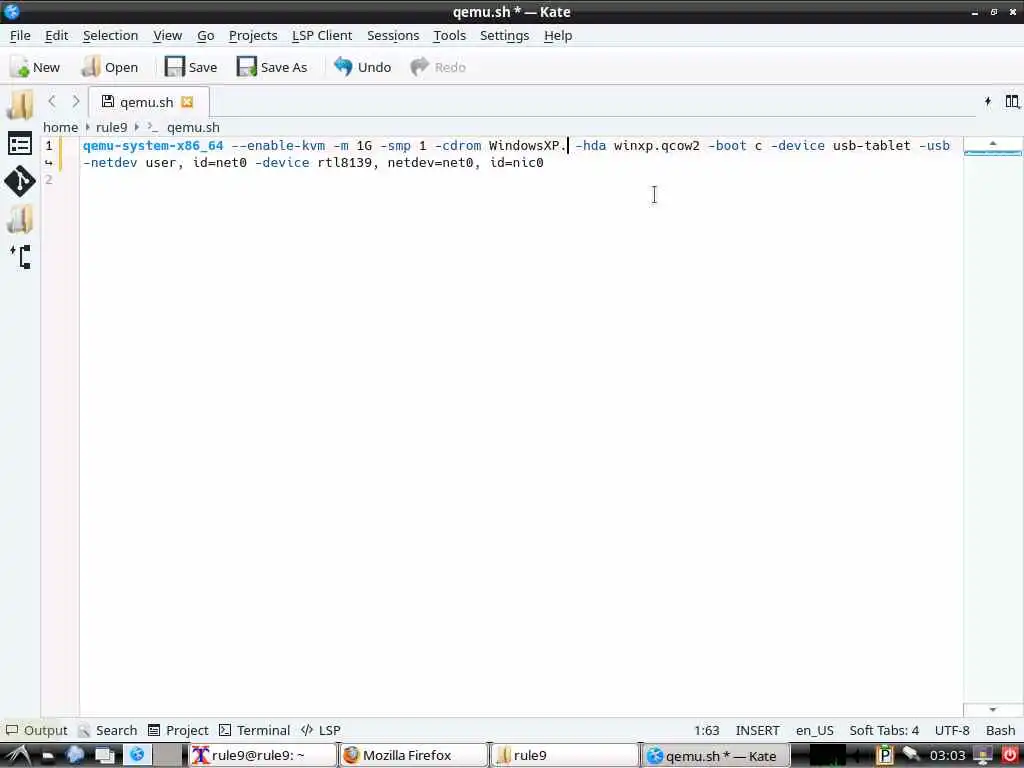Open the filesystem browser sidebar icon

(20, 219)
